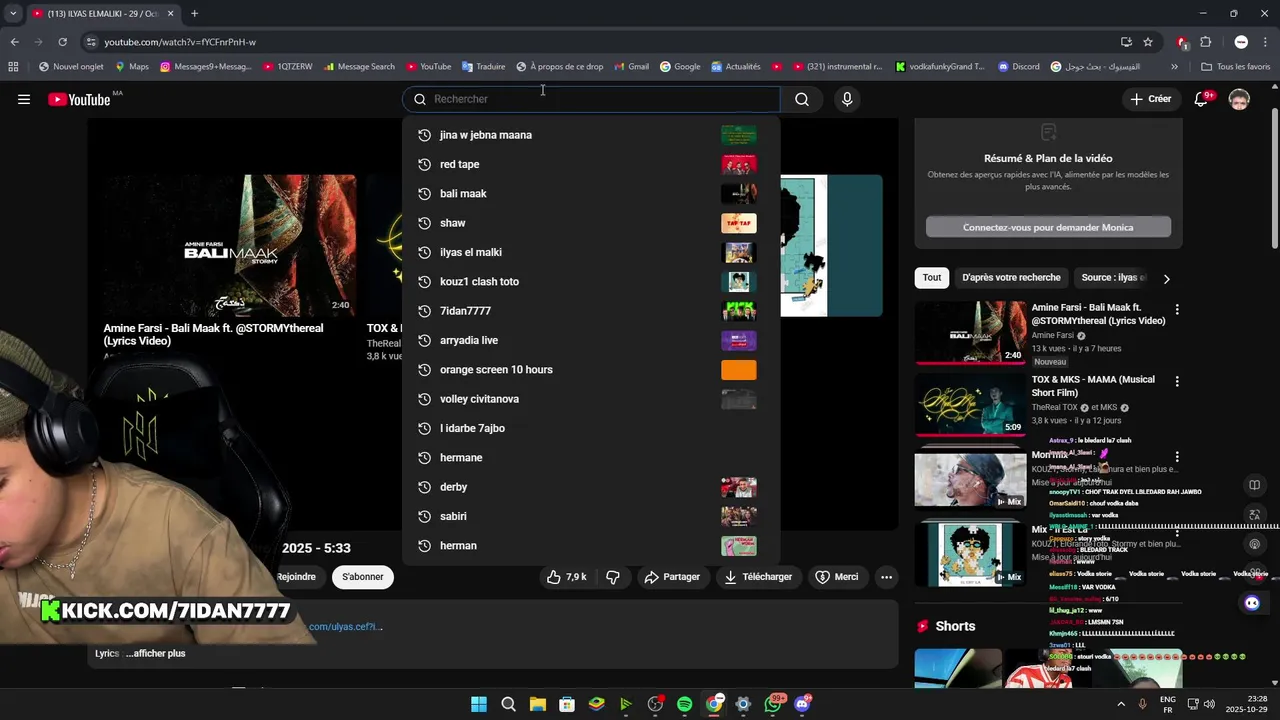Open WhatsApp from the taskbar
This screenshot has width=1280, height=720.
pos(773,704)
